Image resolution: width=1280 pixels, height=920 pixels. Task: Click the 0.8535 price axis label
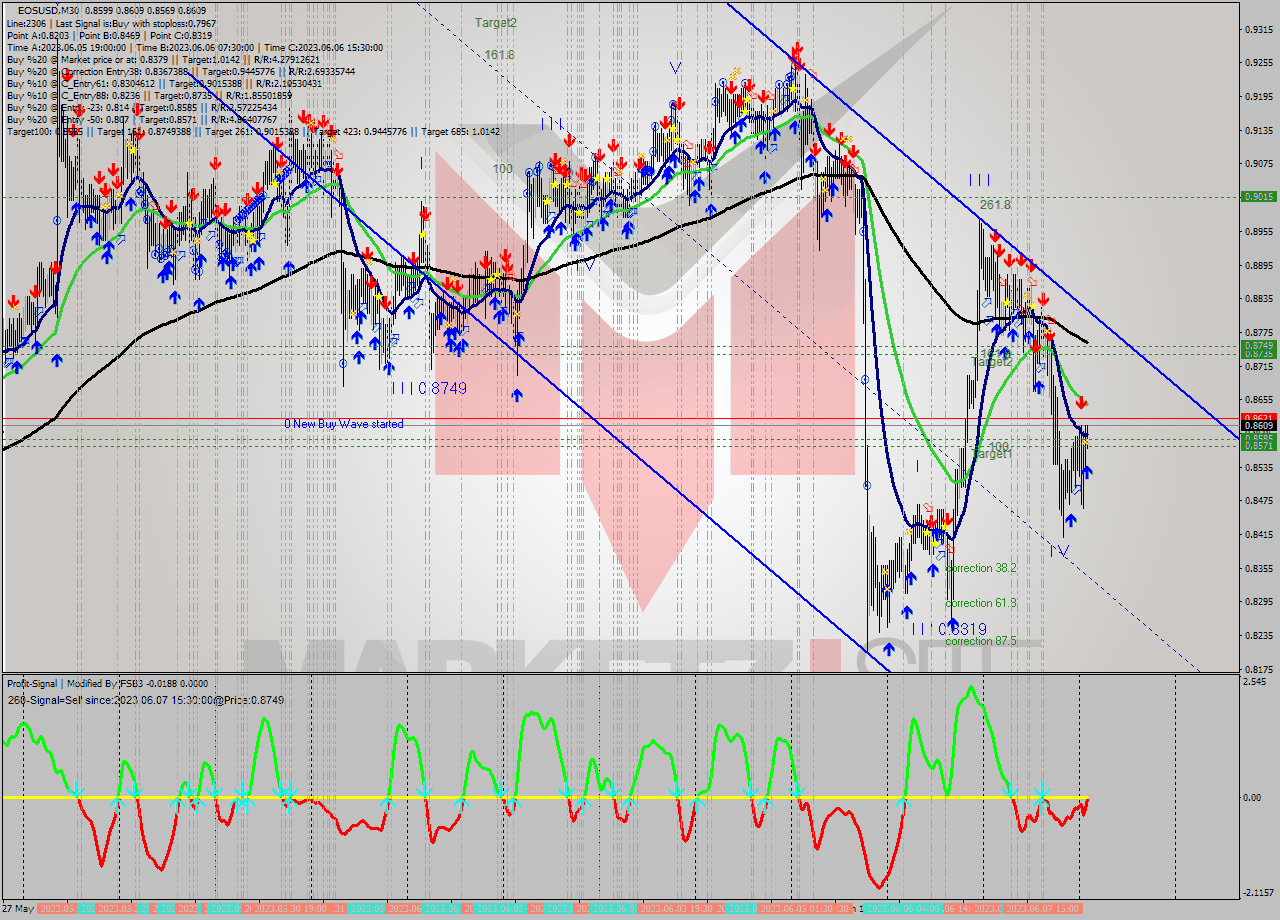[x=1258, y=467]
